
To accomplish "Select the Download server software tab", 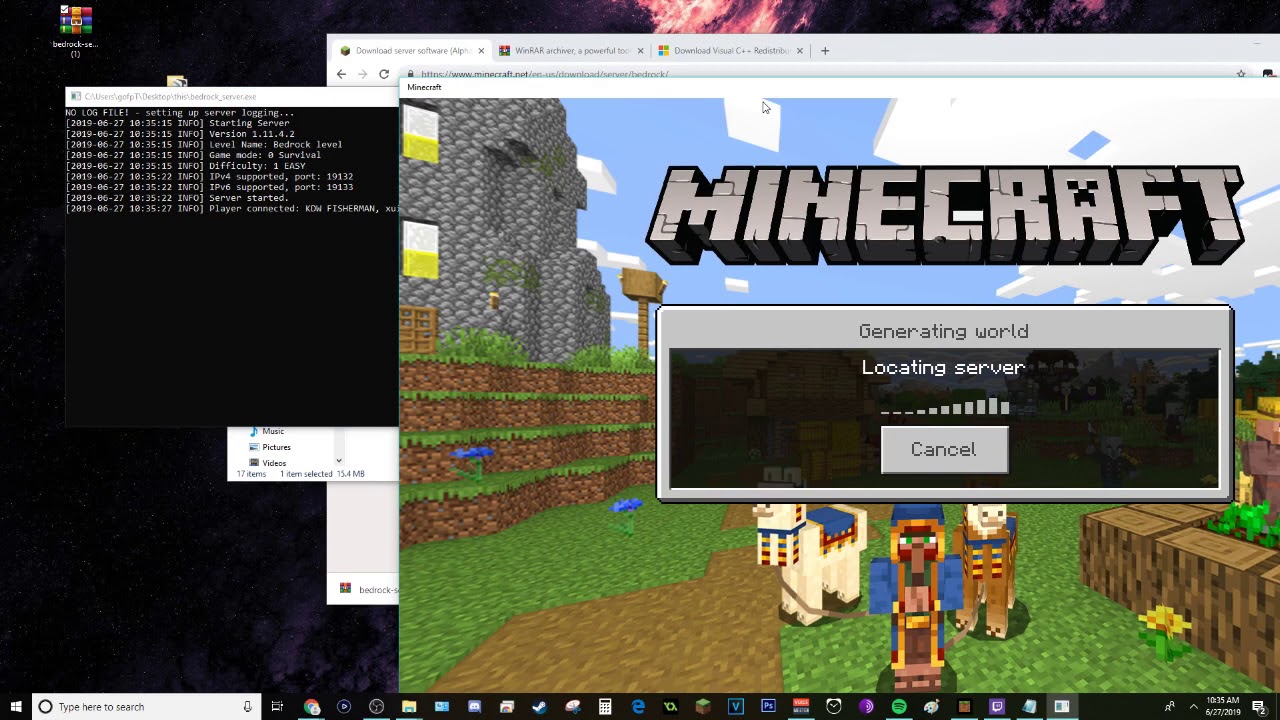I will [412, 50].
